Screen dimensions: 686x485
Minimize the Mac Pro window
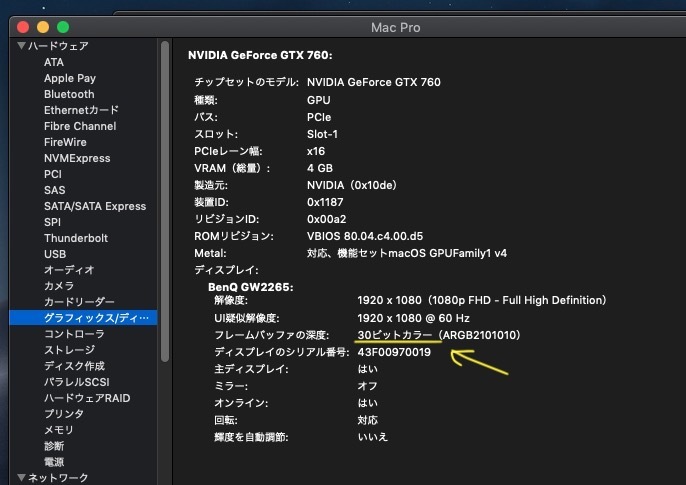click(43, 27)
